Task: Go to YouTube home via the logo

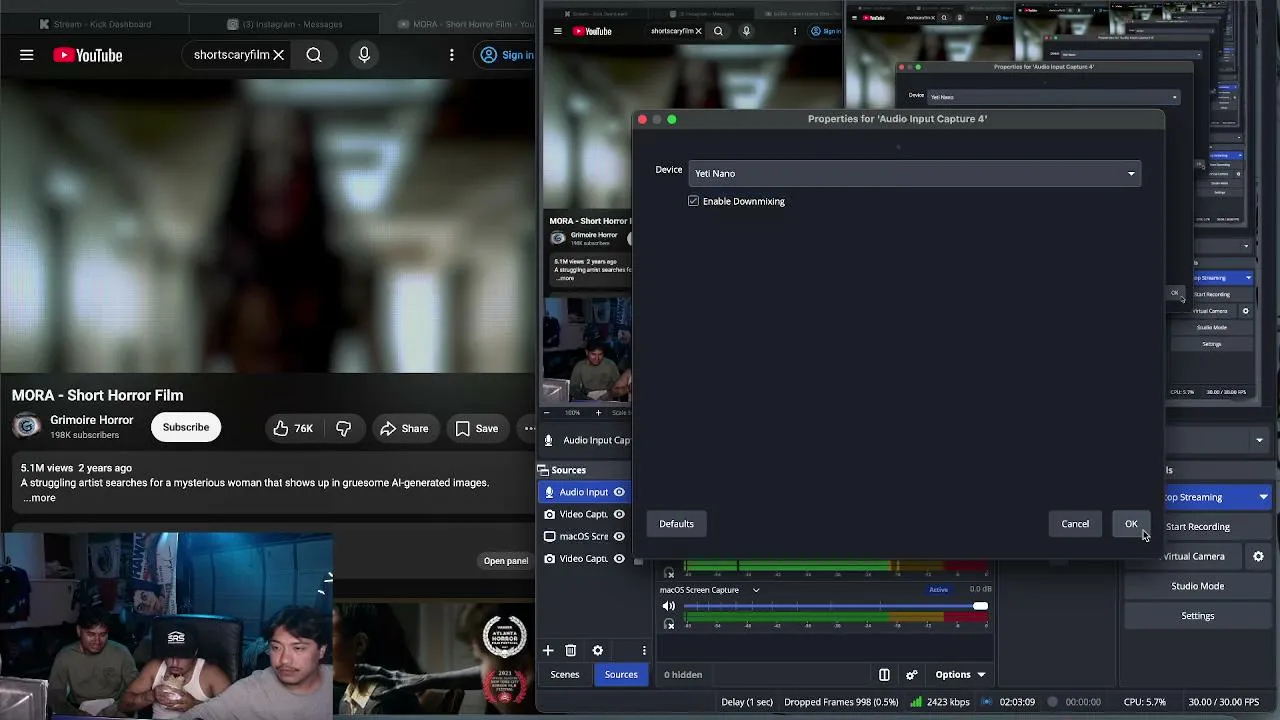Action: point(88,55)
